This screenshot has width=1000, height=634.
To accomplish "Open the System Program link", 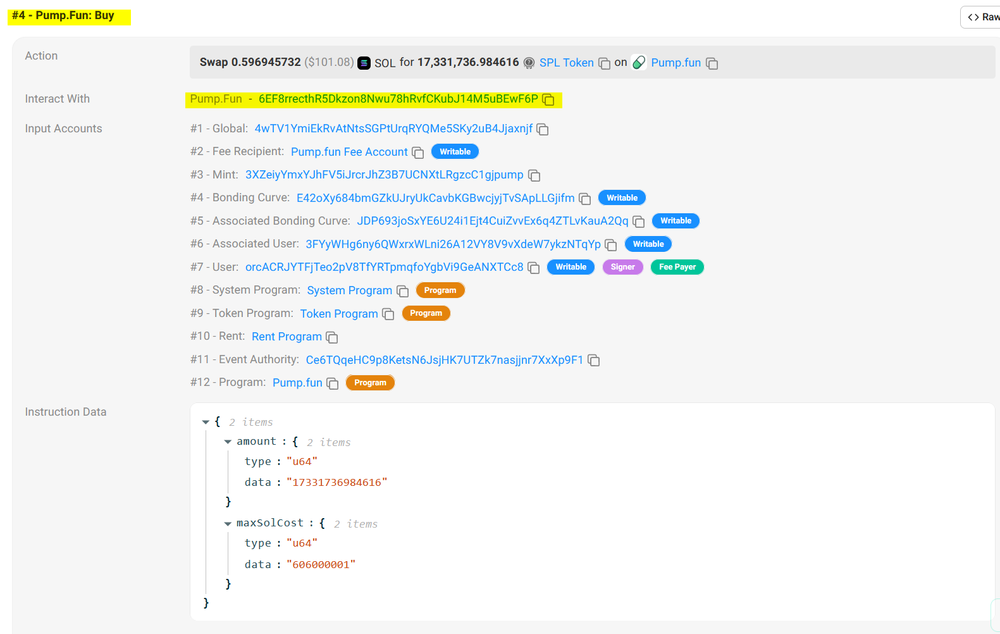I will point(349,290).
